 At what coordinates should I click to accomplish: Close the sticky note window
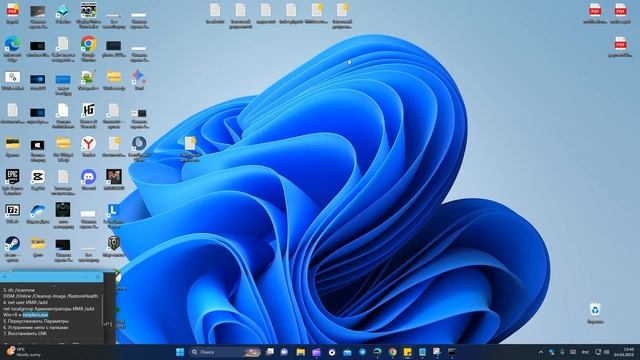pos(98,277)
